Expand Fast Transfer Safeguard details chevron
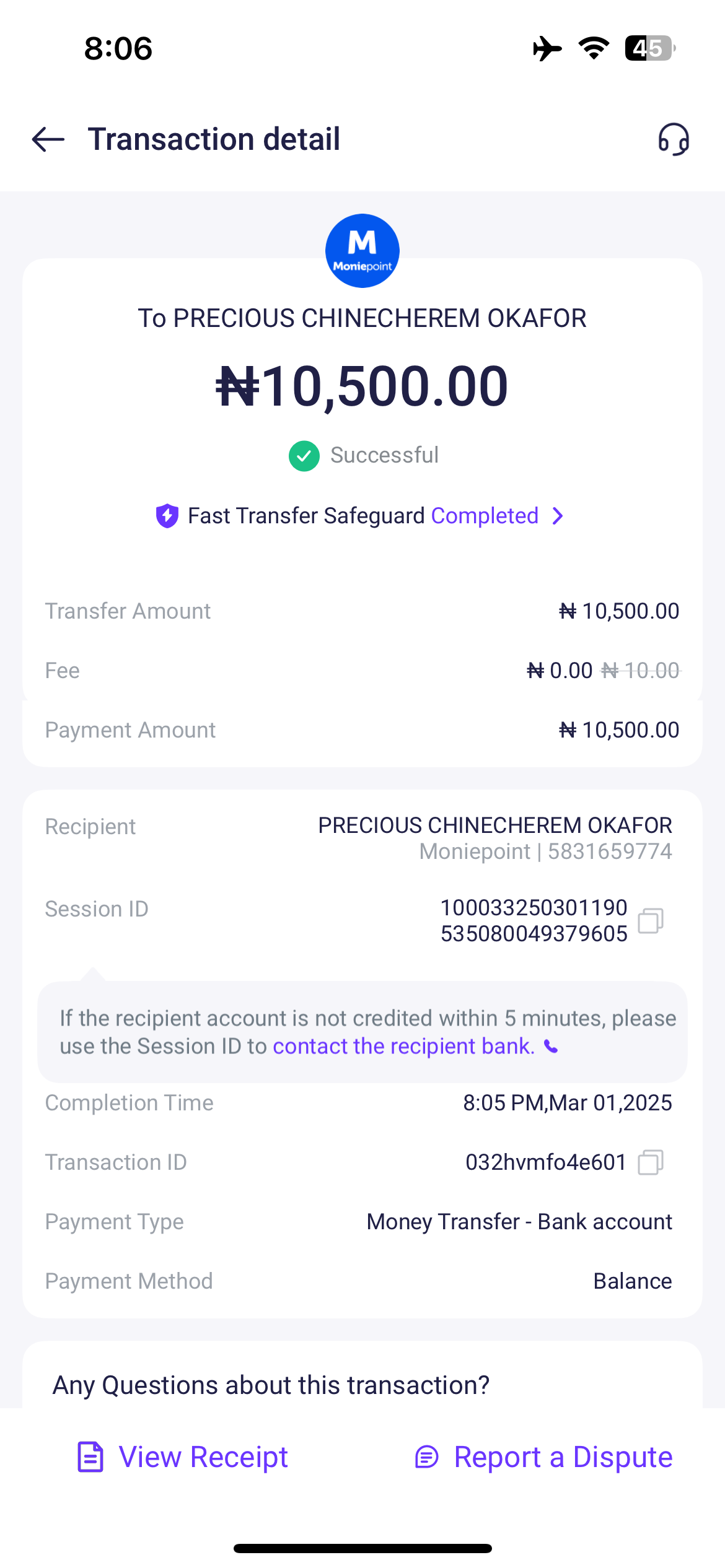The width and height of the screenshot is (725, 1568). 558,516
